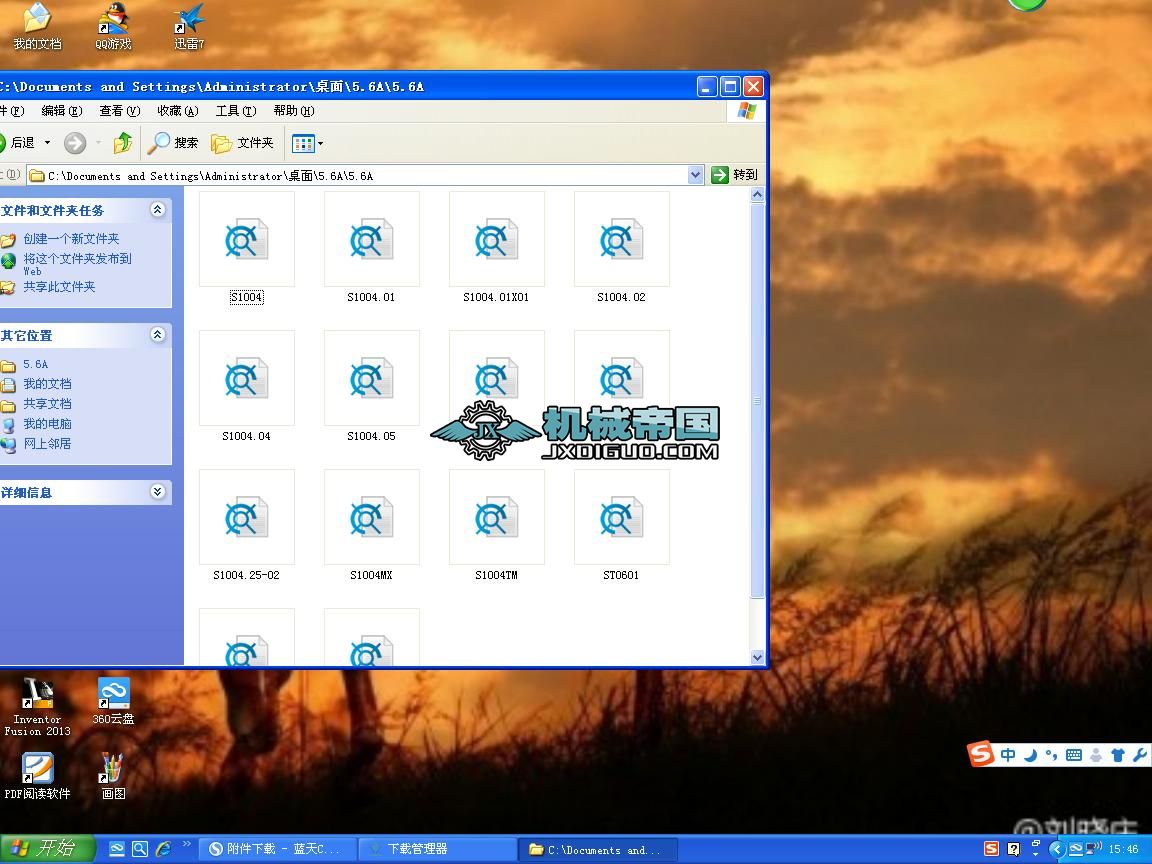Select the S1004.05 file icon
Viewport: 1152px width, 864px height.
pyautogui.click(x=372, y=378)
